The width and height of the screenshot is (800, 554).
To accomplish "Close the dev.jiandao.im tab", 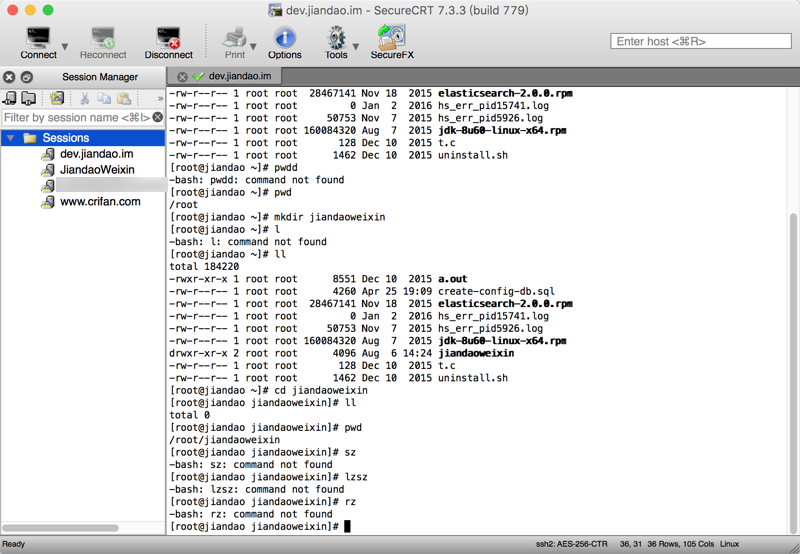I will [182, 77].
